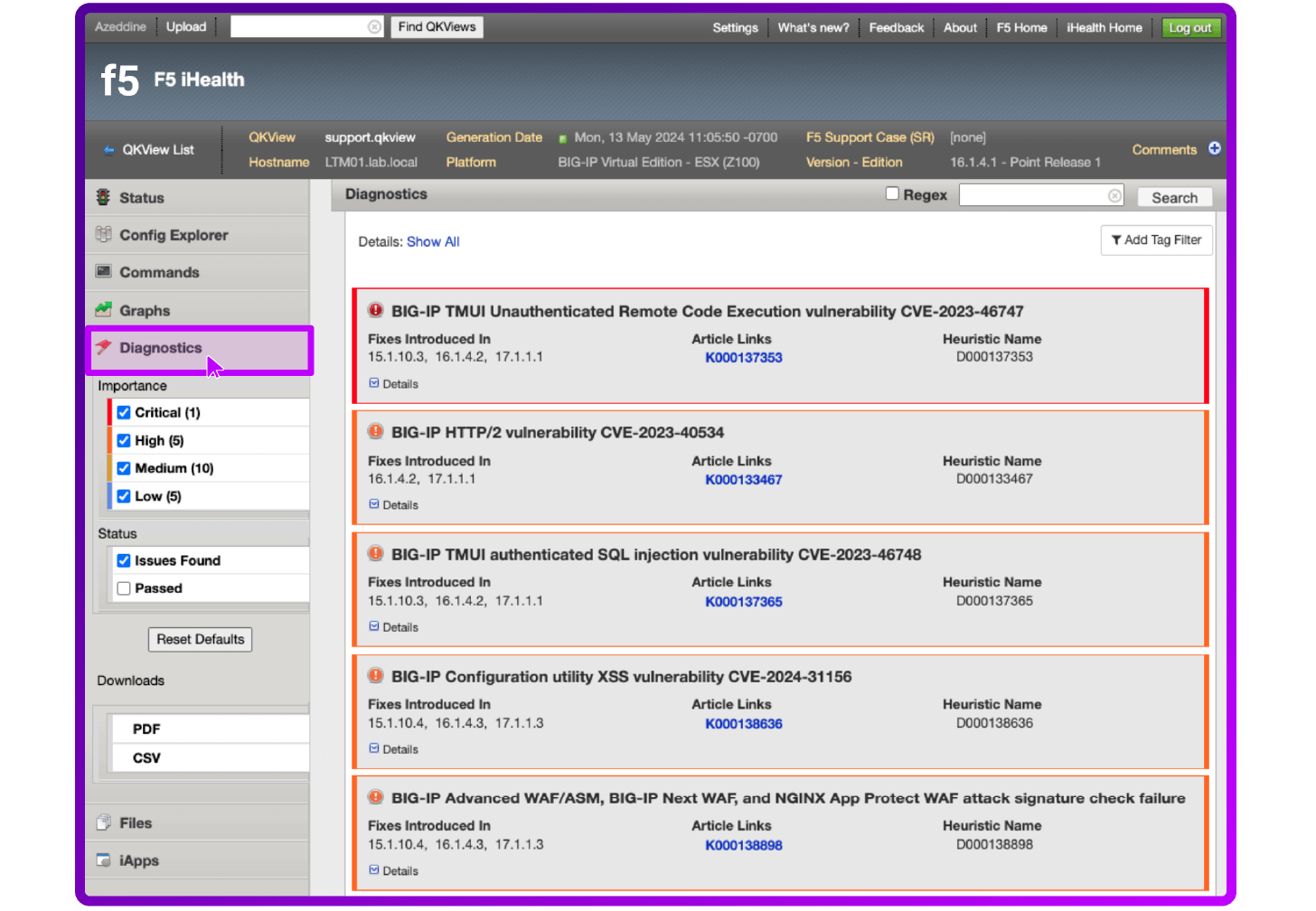Screen dimensions: 1316x911
Task: Open Config Explorer in sidebar
Action: pyautogui.click(x=197, y=235)
